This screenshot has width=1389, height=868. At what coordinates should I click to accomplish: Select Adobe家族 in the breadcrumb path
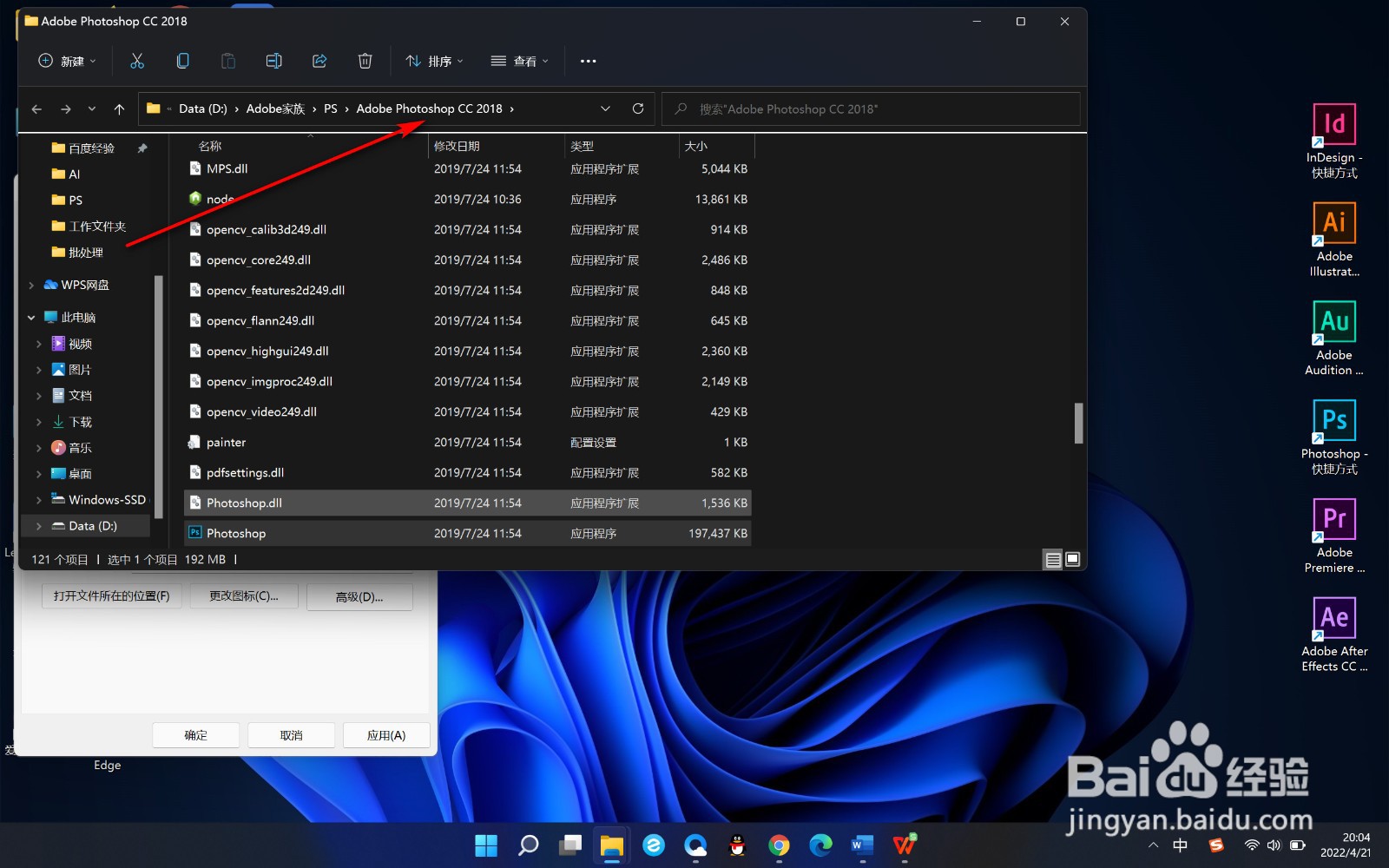tap(275, 108)
